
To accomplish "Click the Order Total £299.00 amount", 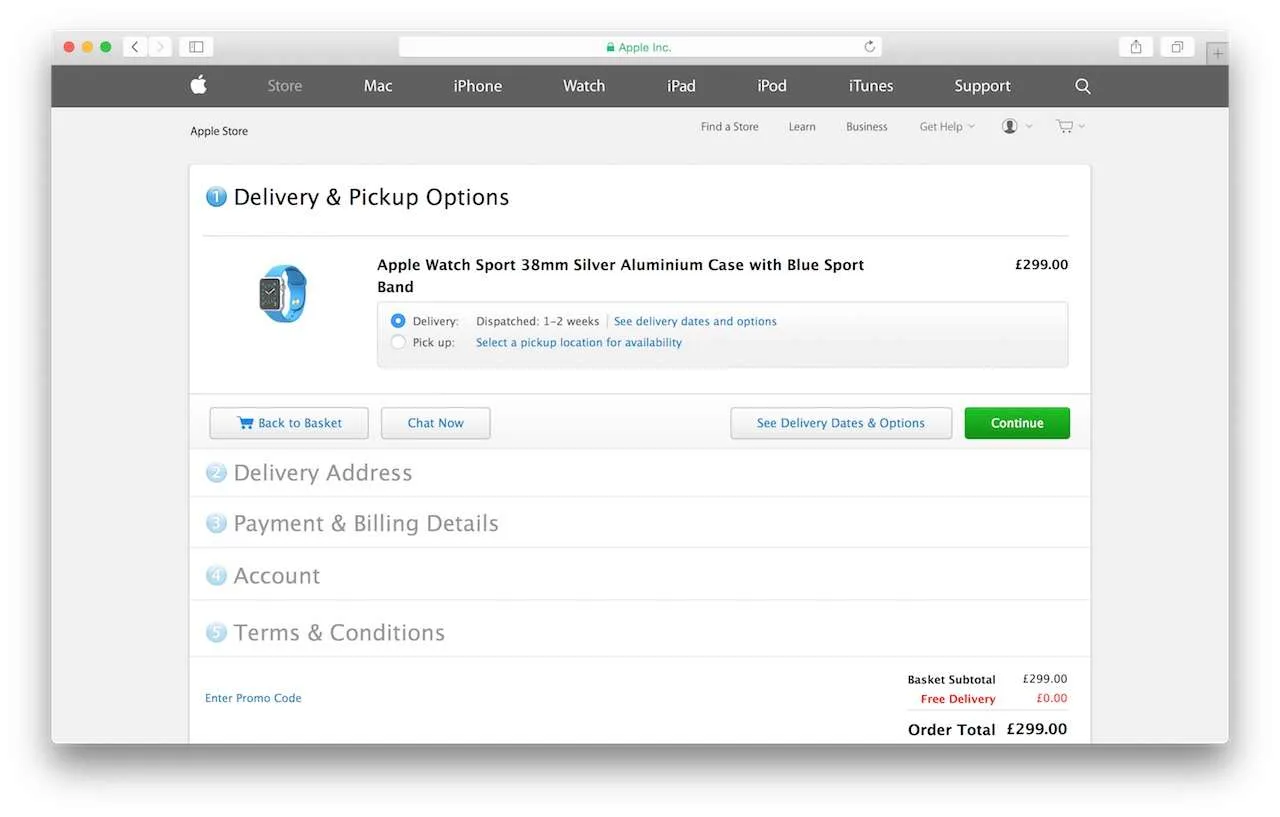I will [1037, 729].
